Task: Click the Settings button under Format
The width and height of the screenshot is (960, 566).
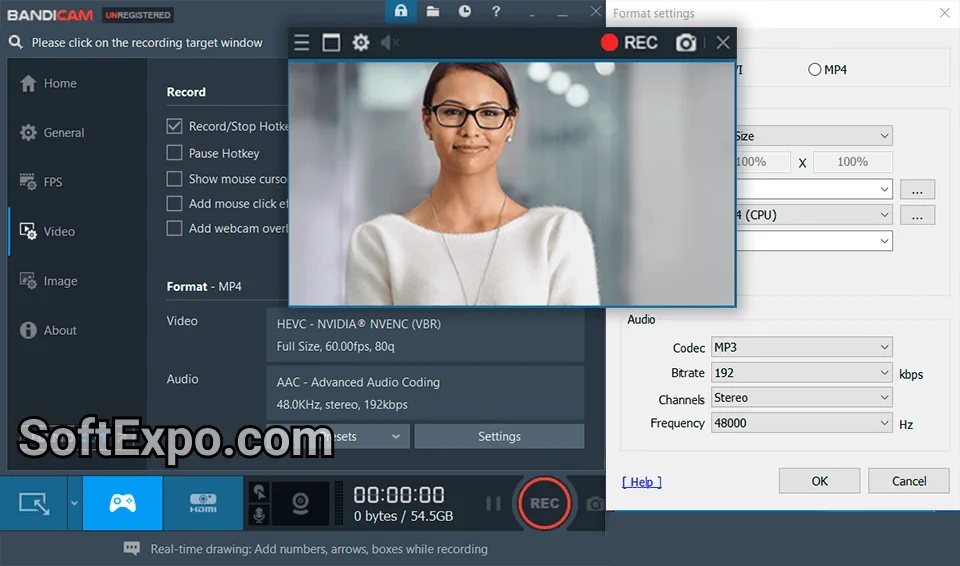Action: (x=499, y=437)
